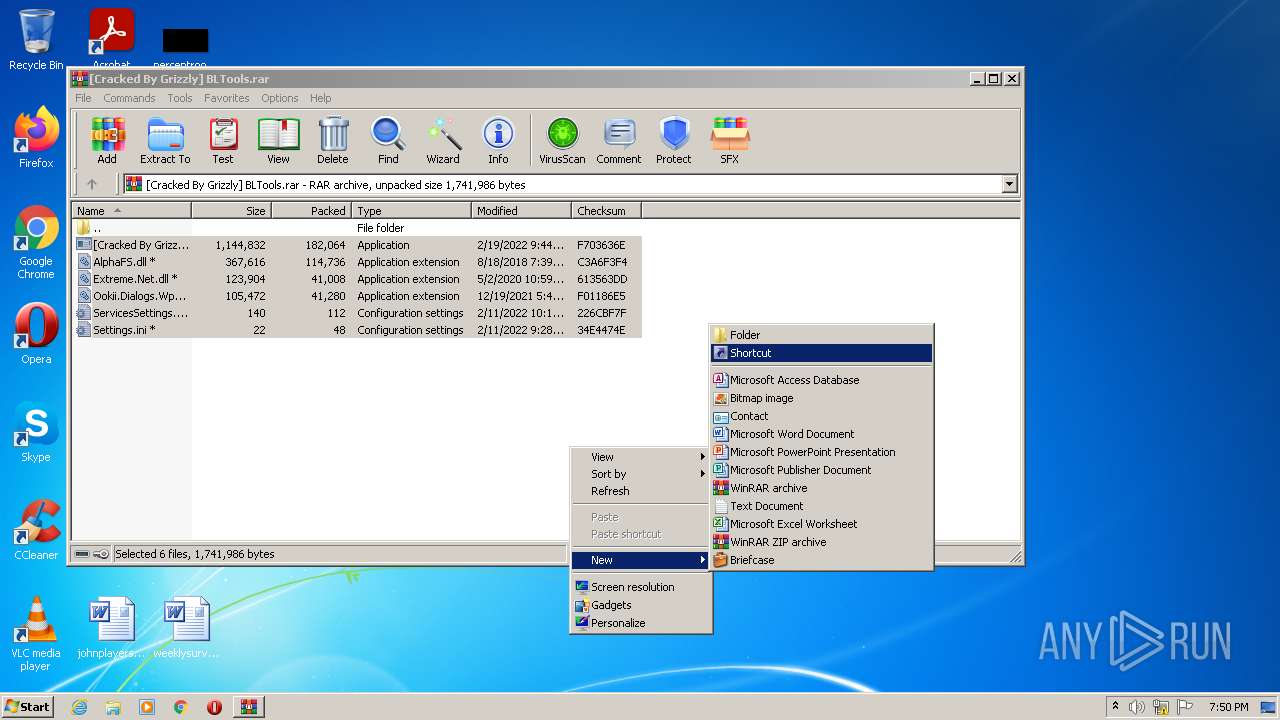Click Personalize in context menu

tap(640, 623)
